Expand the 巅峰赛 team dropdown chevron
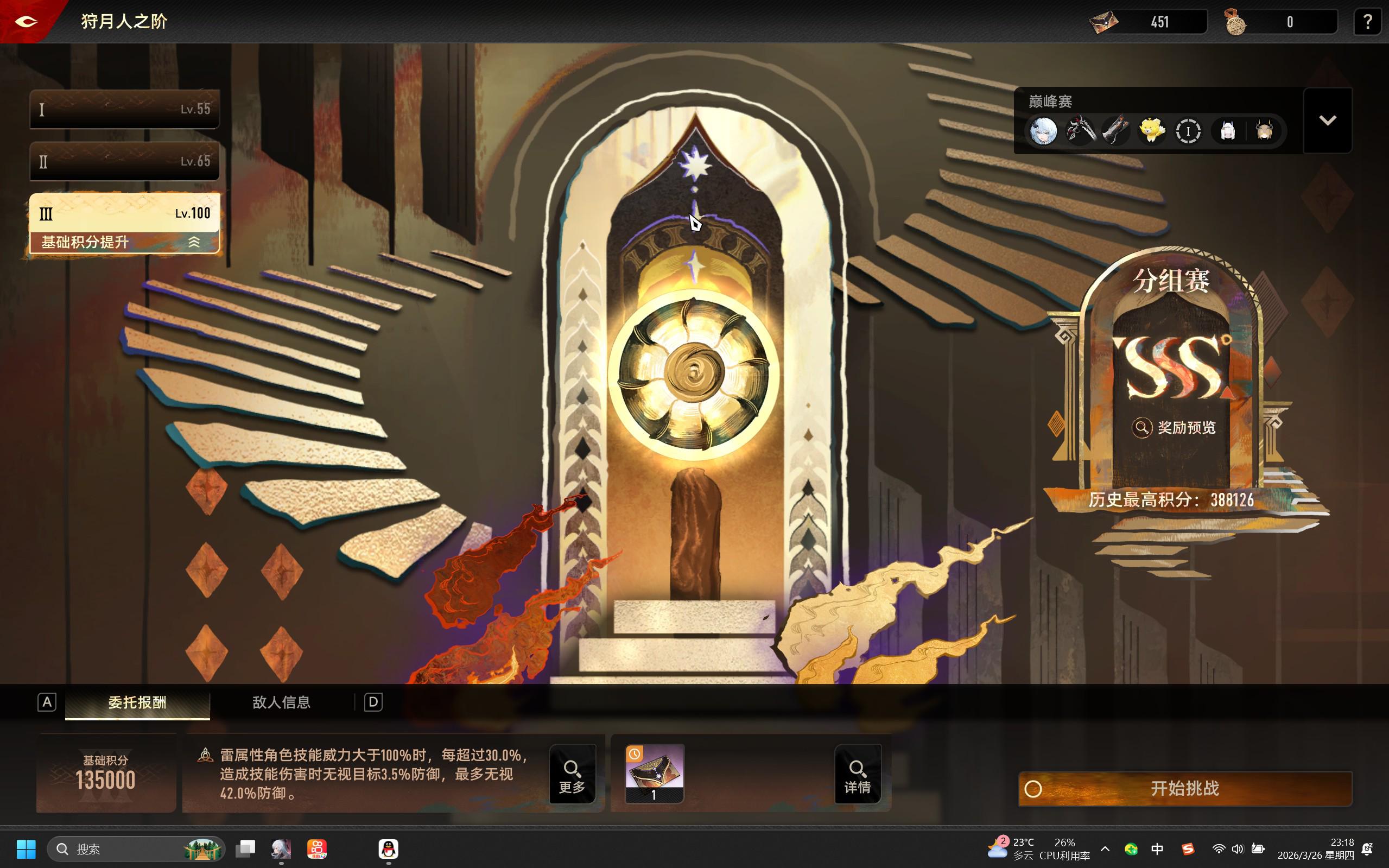 (x=1327, y=121)
